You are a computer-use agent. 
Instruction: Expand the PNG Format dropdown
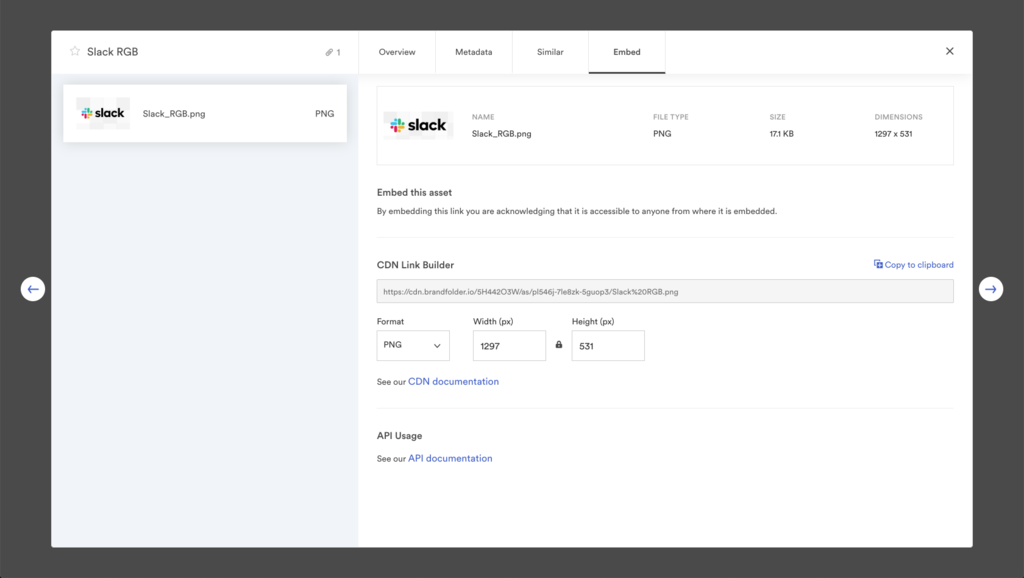point(413,345)
